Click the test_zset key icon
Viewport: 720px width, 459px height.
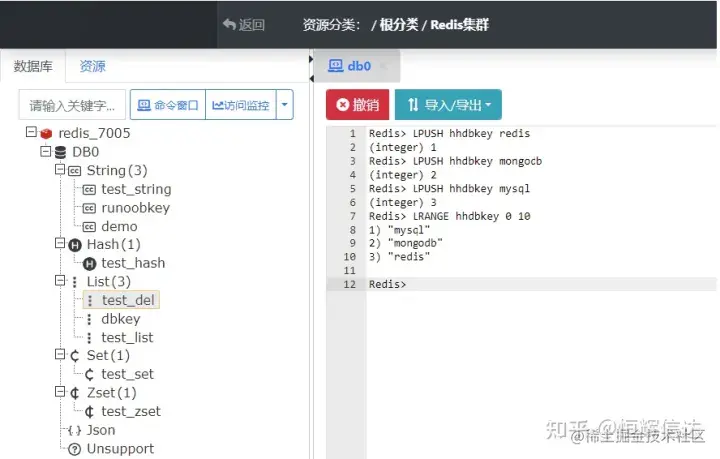[x=90, y=412]
